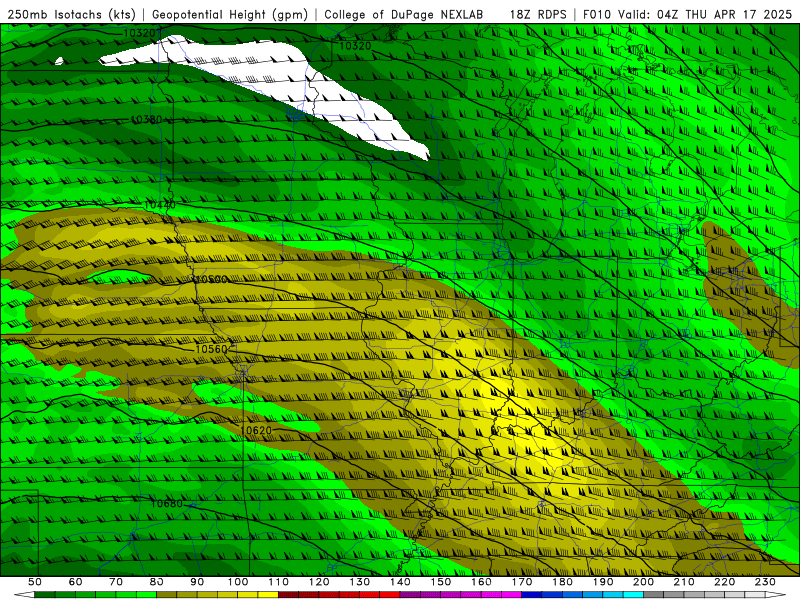The width and height of the screenshot is (800, 600).
Task: Click the "F010" forecast hour label
Action: click(x=596, y=15)
